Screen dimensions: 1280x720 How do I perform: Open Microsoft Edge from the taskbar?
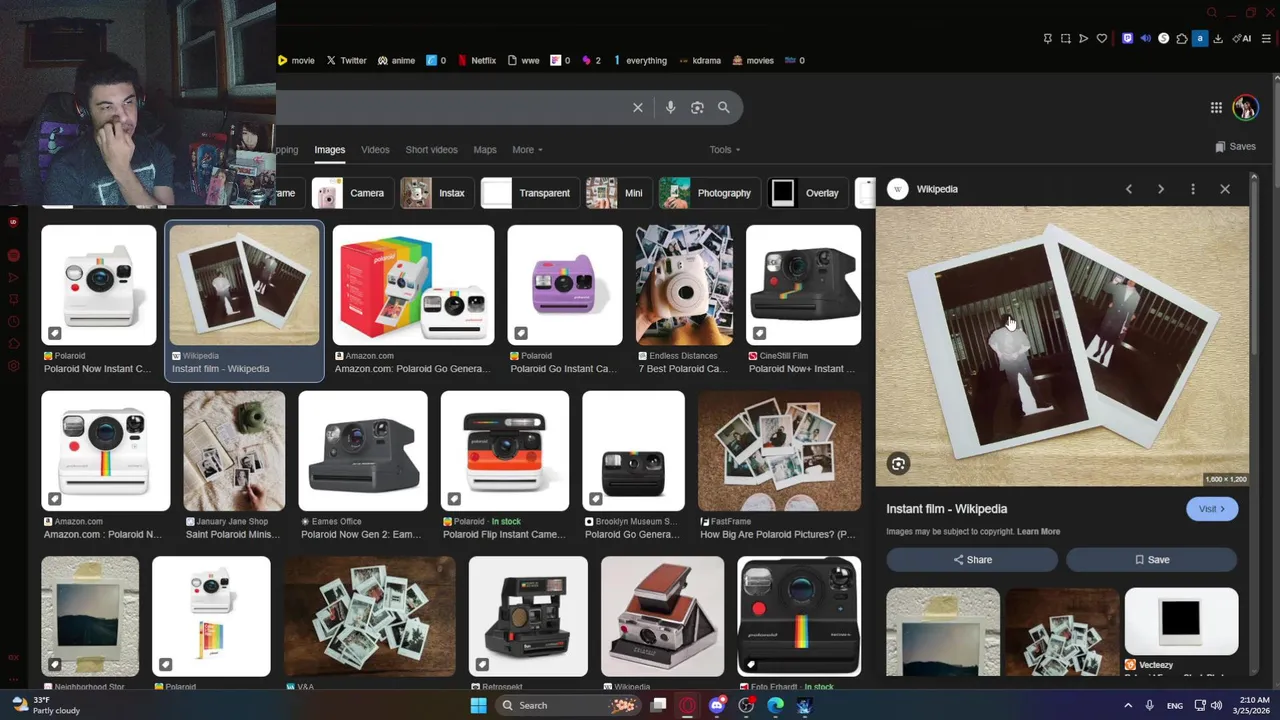click(776, 706)
